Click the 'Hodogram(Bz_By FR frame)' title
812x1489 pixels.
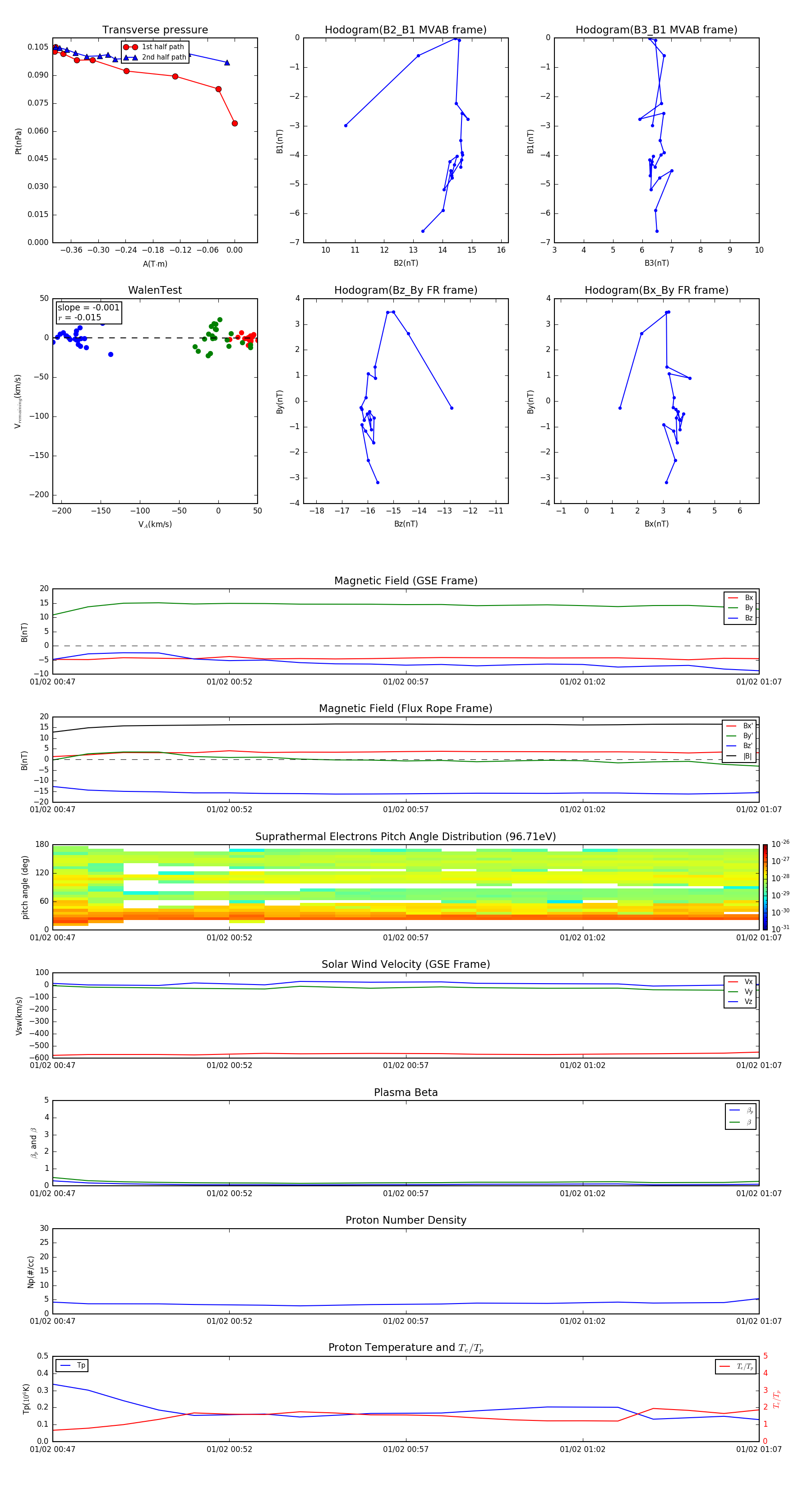(x=406, y=290)
